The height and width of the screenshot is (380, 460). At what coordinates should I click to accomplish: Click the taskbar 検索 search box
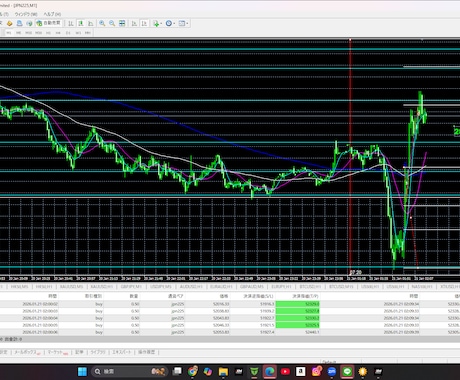click(x=131, y=371)
